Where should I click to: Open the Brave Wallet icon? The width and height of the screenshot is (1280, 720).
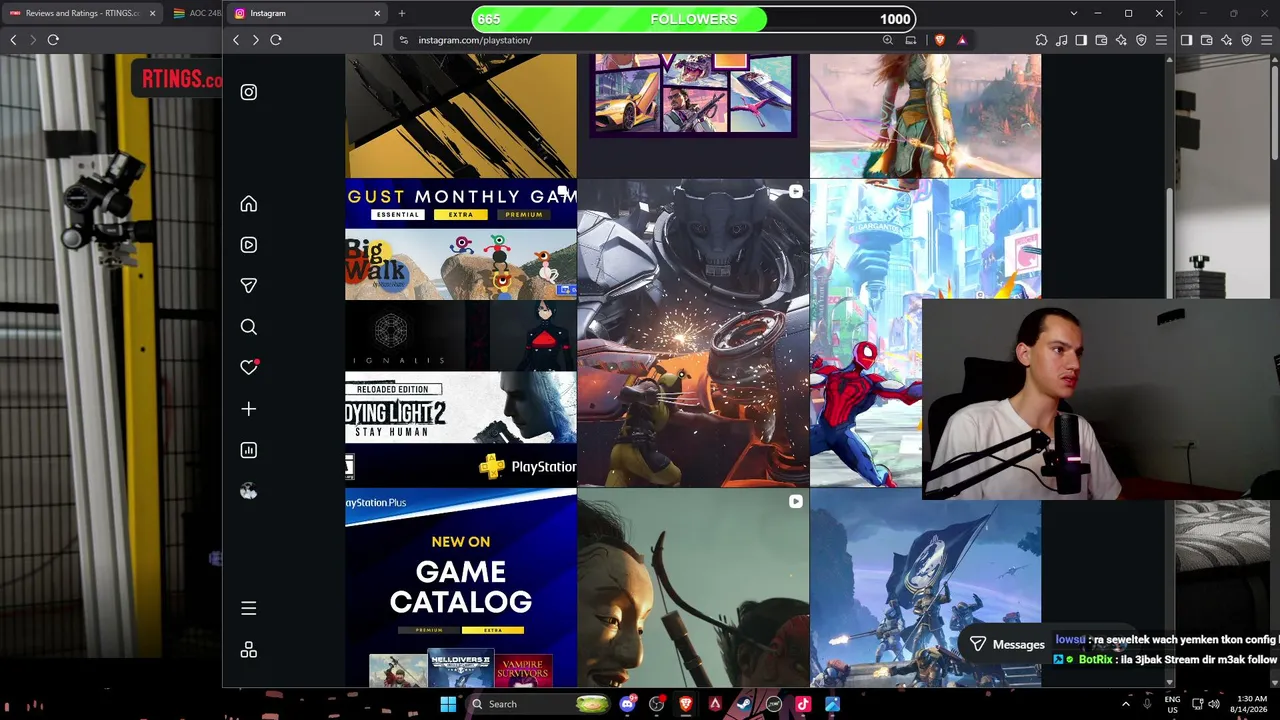point(1101,40)
